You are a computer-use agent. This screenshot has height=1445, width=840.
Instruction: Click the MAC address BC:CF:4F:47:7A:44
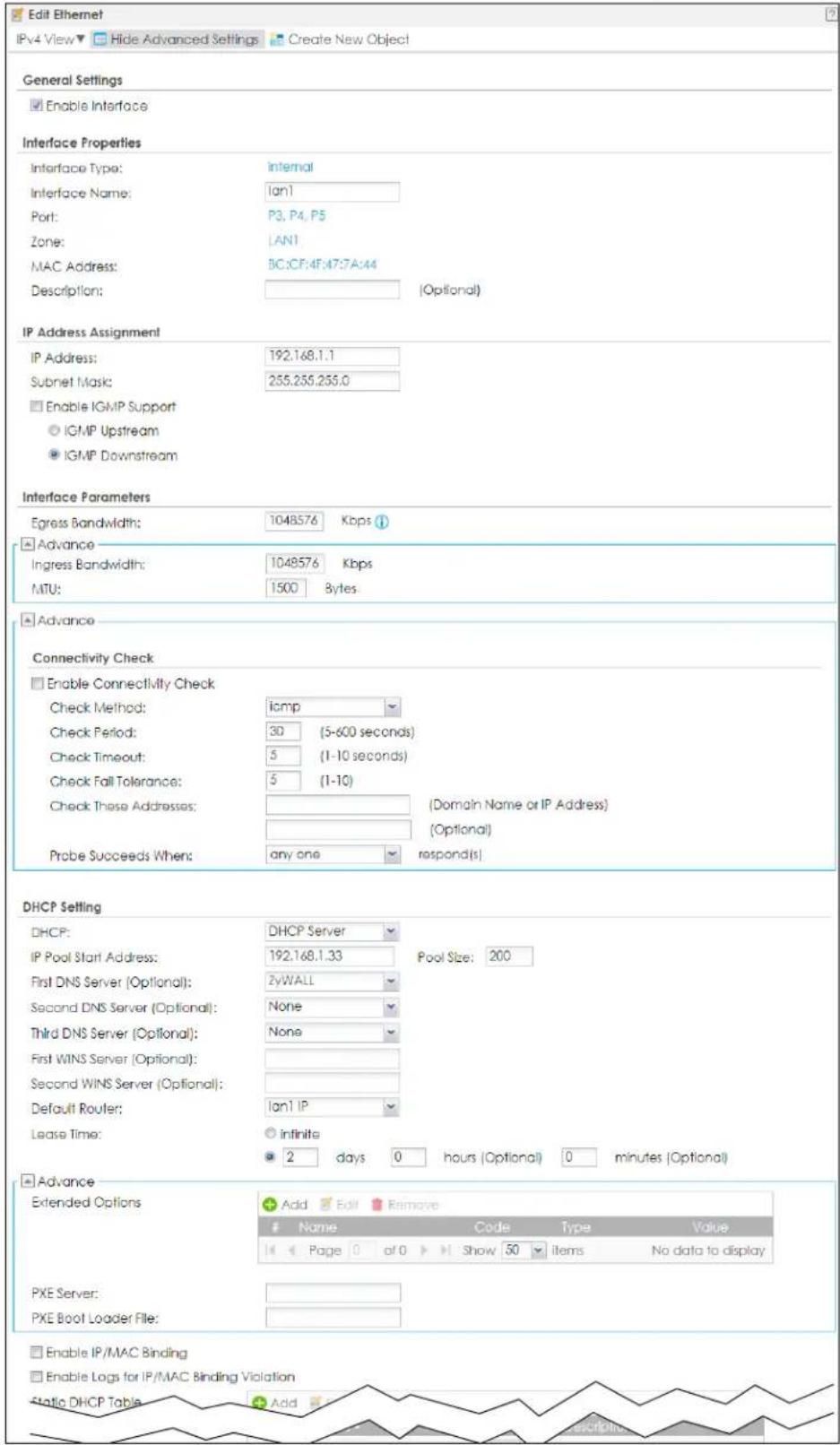tap(322, 264)
